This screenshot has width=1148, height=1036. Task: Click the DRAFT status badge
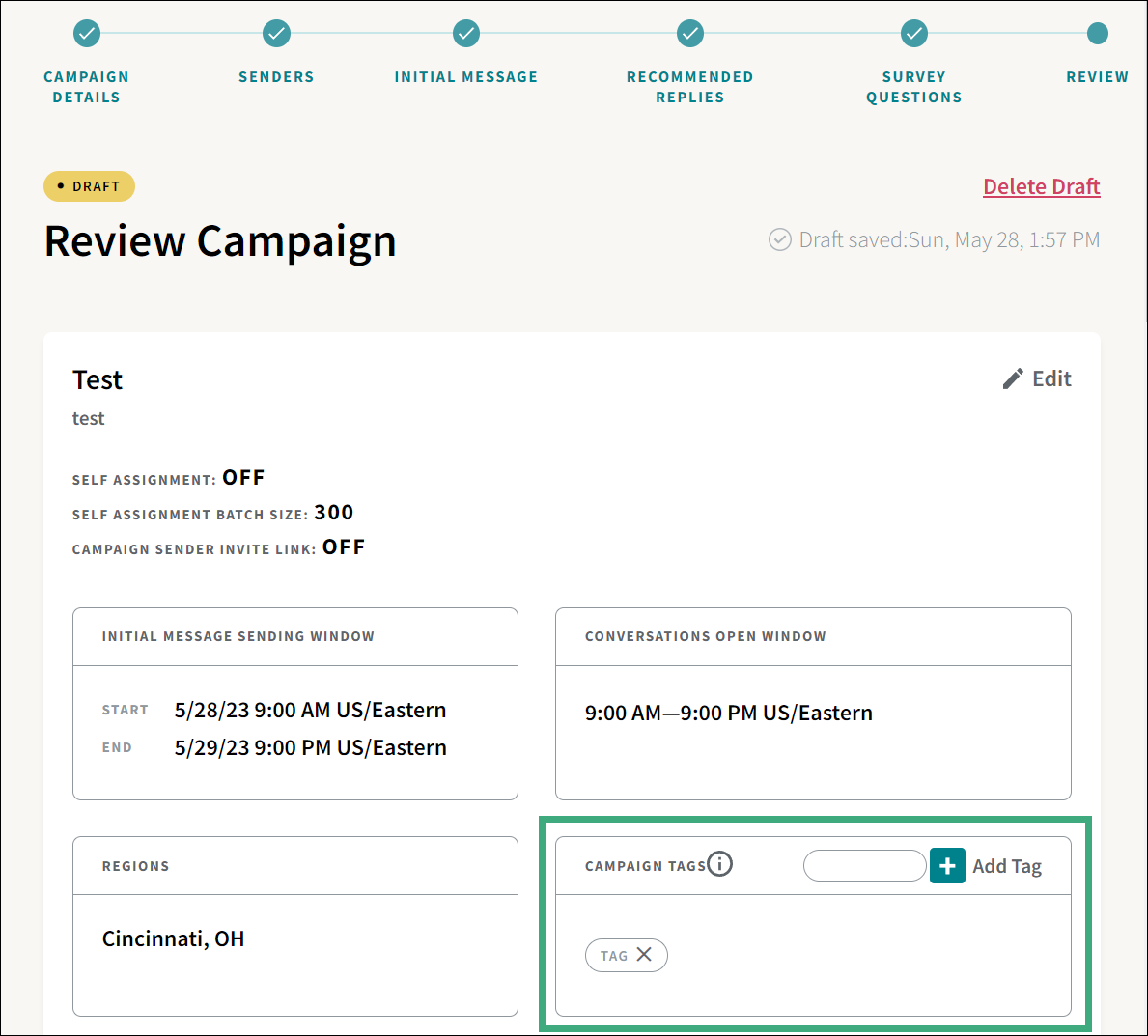click(x=89, y=185)
